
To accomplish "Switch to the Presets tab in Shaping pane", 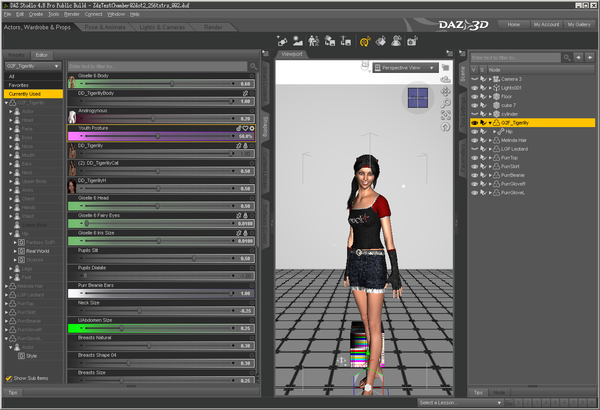I will [x=16, y=55].
